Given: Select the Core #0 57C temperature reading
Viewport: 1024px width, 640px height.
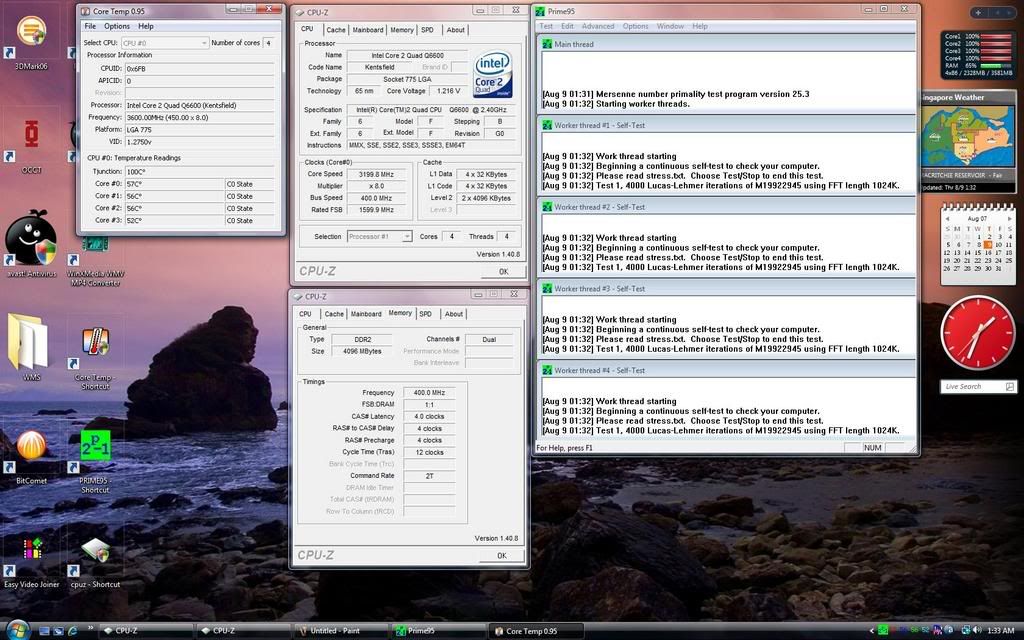Looking at the screenshot, I should tap(174, 184).
